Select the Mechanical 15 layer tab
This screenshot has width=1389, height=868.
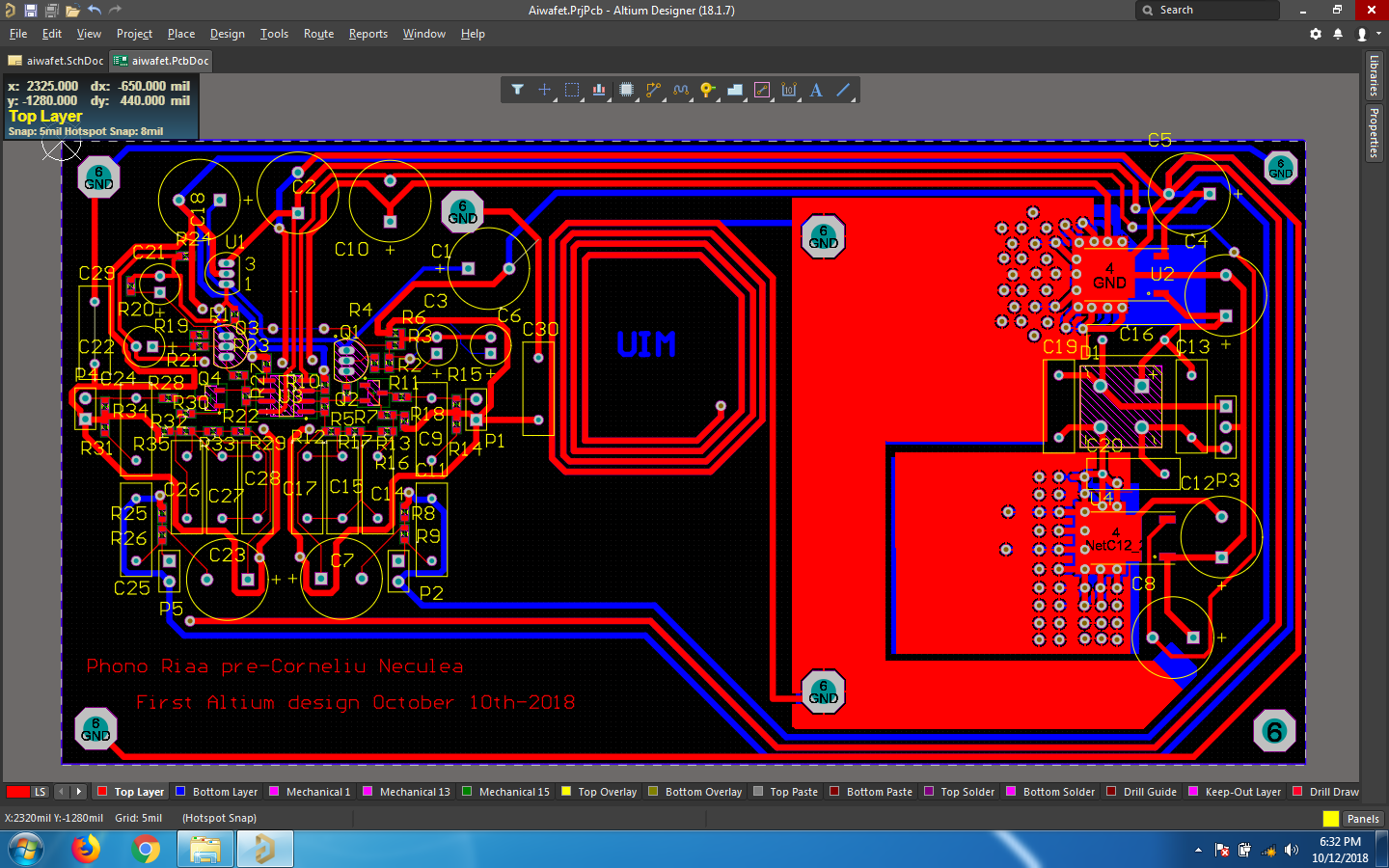[x=506, y=792]
